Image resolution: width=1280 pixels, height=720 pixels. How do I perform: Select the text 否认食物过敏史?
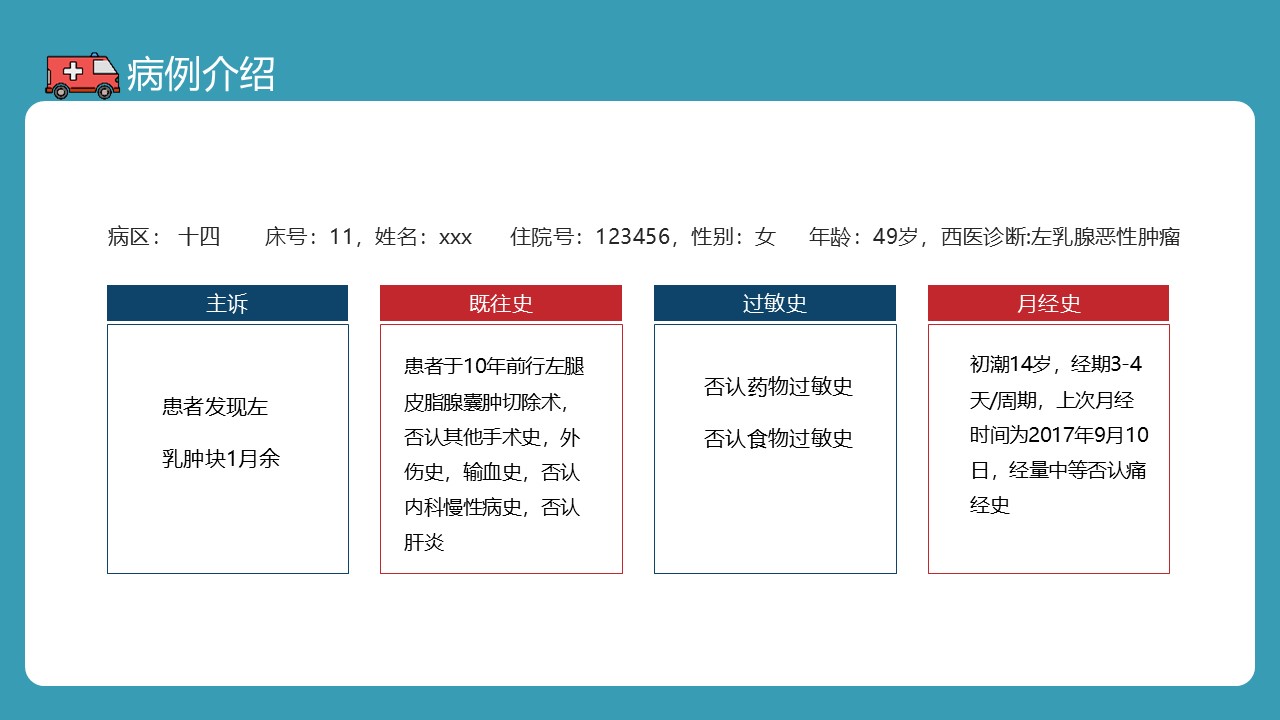click(x=778, y=439)
